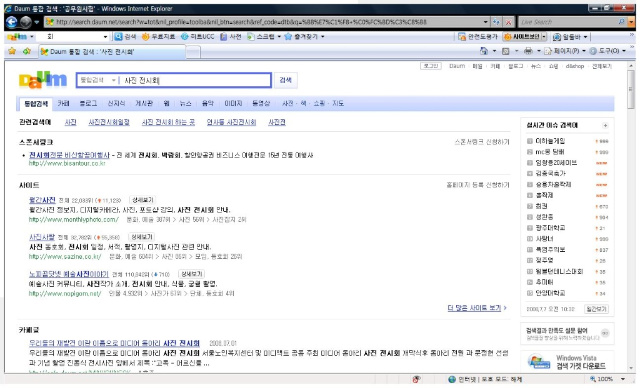Viewport: 640px width, 388px height.
Task: Click the 사이트보안 toolbar button
Action: (x=522, y=37)
